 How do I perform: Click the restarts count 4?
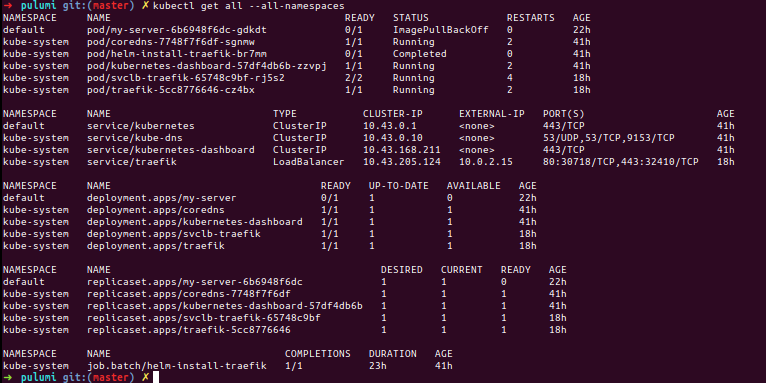pos(510,78)
